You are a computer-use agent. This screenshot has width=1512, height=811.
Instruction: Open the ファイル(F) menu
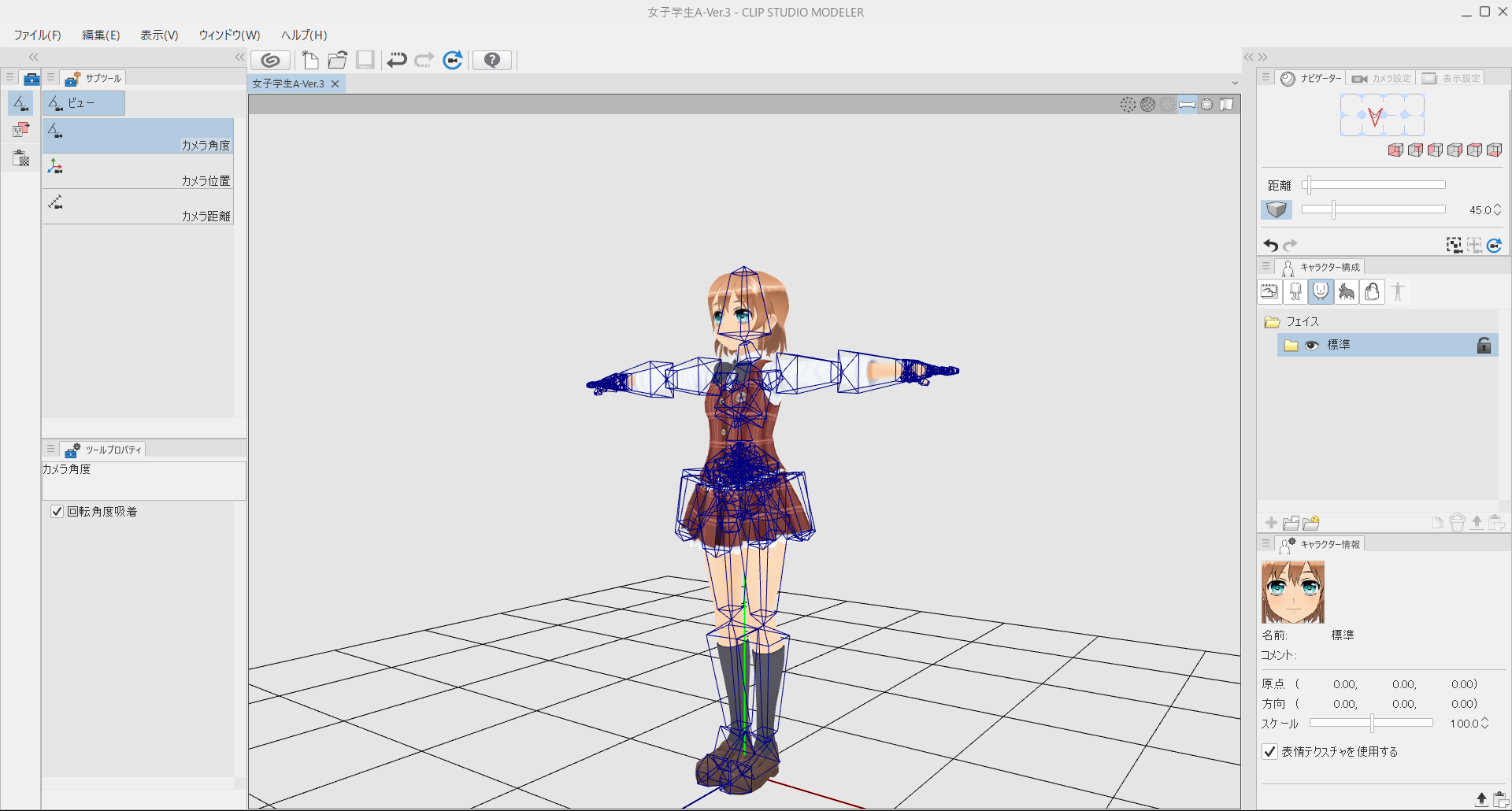coord(37,35)
